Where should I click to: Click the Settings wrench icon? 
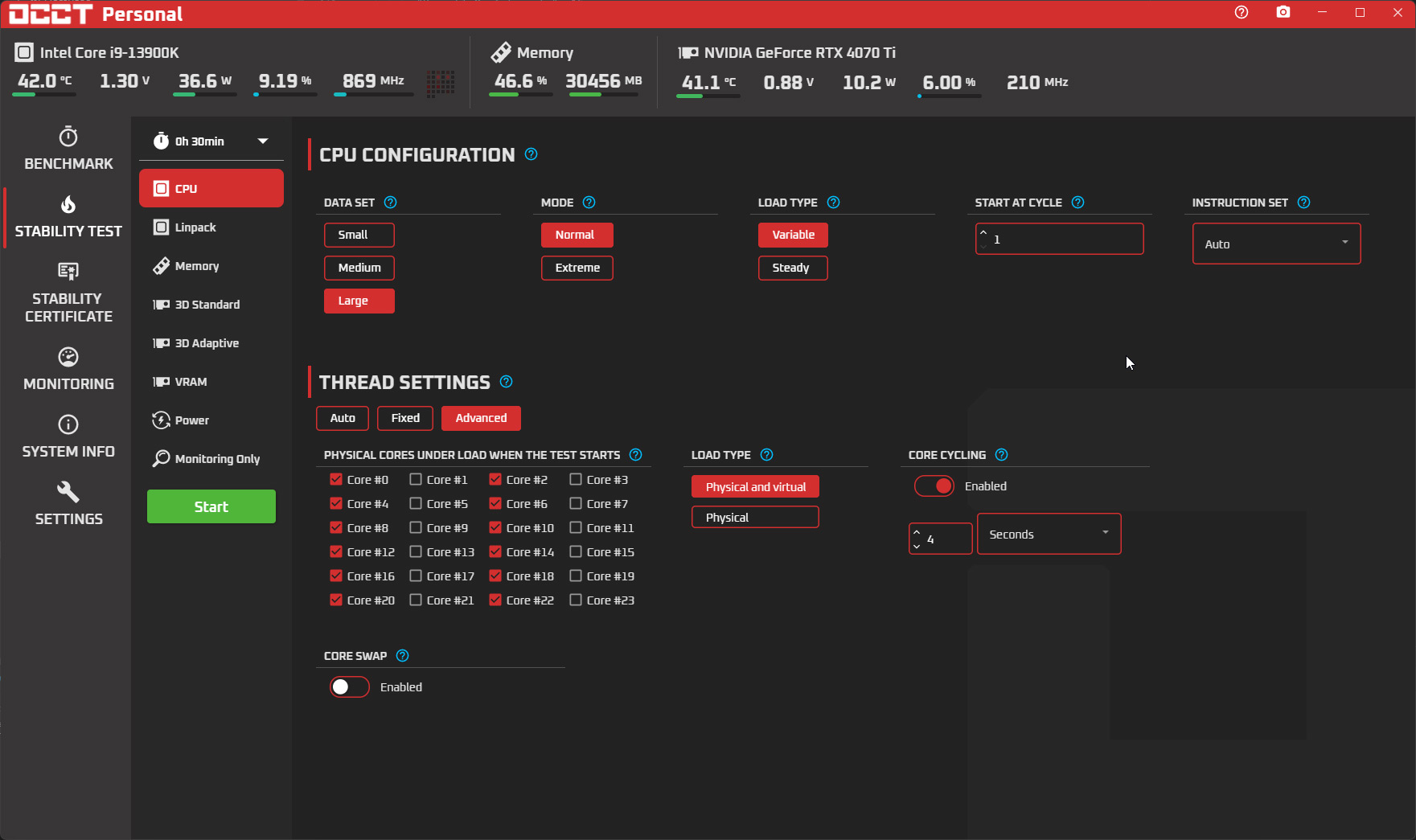(x=68, y=492)
